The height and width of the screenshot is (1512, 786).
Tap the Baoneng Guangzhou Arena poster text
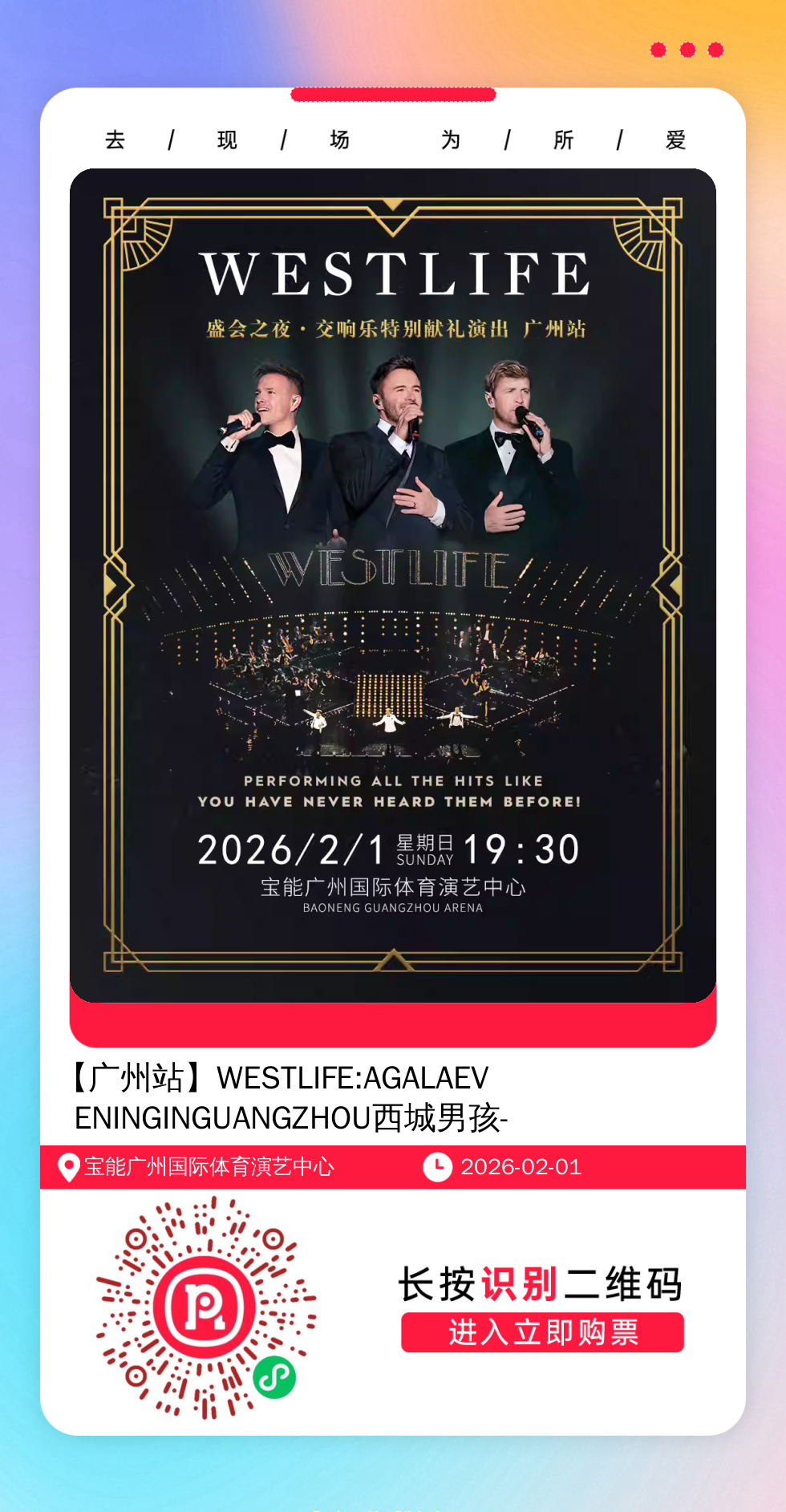(x=393, y=908)
